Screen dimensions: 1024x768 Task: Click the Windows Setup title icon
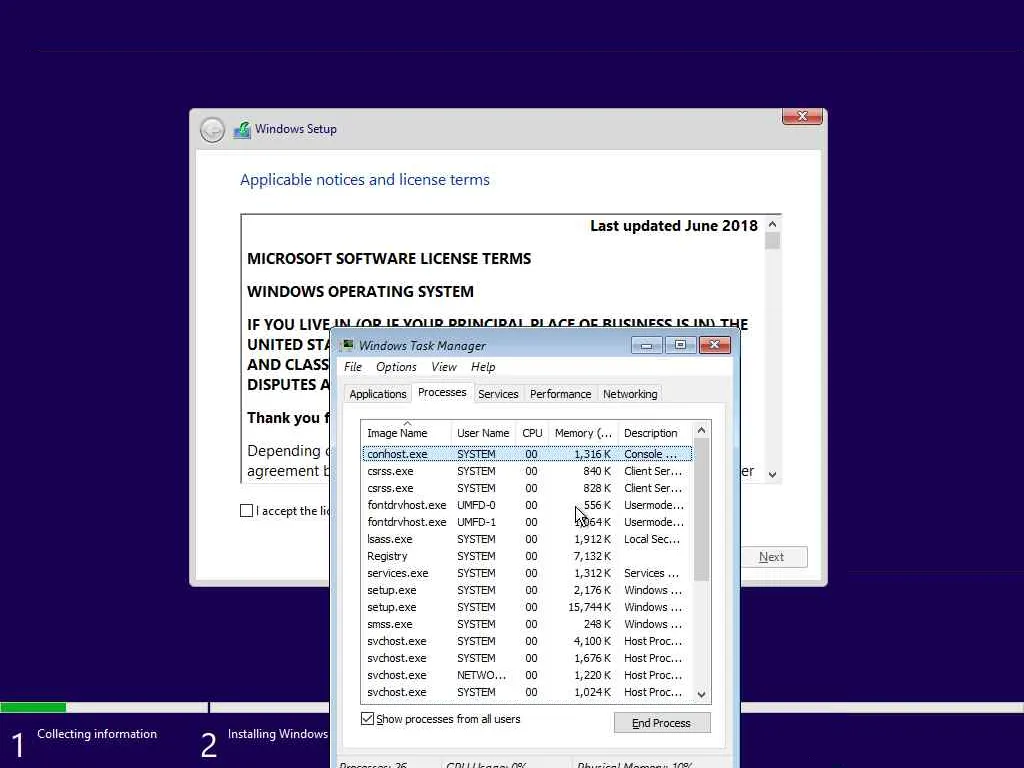(242, 129)
